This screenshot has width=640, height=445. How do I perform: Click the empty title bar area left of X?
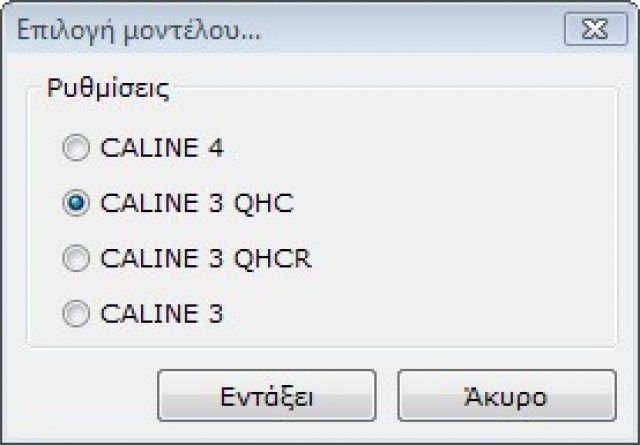click(x=420, y=30)
